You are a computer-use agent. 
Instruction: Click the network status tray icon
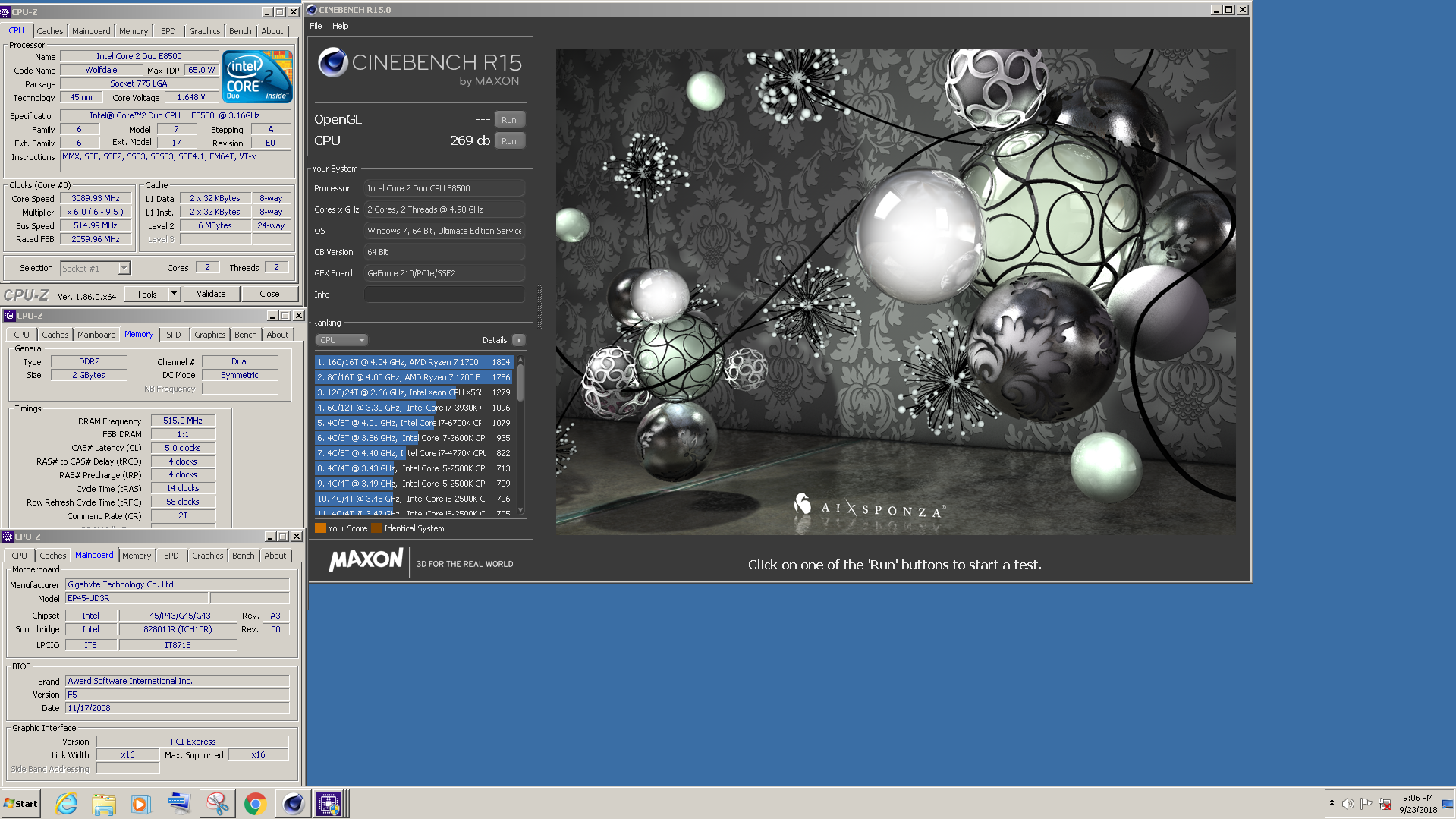coord(1385,804)
